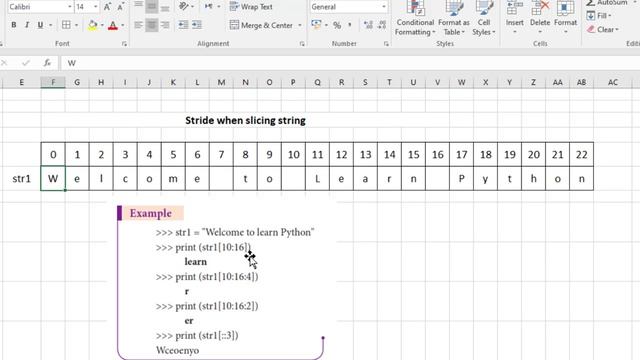Image resolution: width=640 pixels, height=360 pixels.
Task: Open Font dialog launcher
Action: [124, 44]
